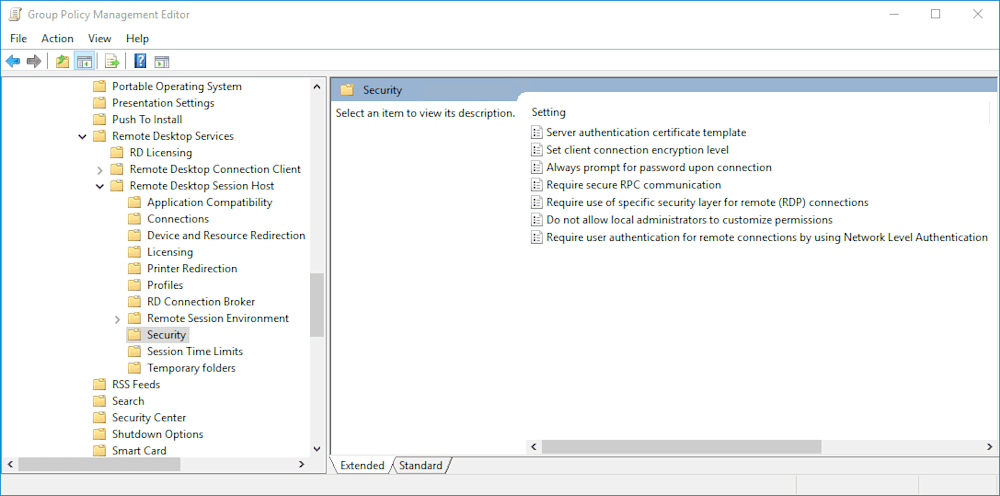The image size is (1000, 496).
Task: Click the settings list horizontal scroll left arrow
Action: tap(534, 446)
